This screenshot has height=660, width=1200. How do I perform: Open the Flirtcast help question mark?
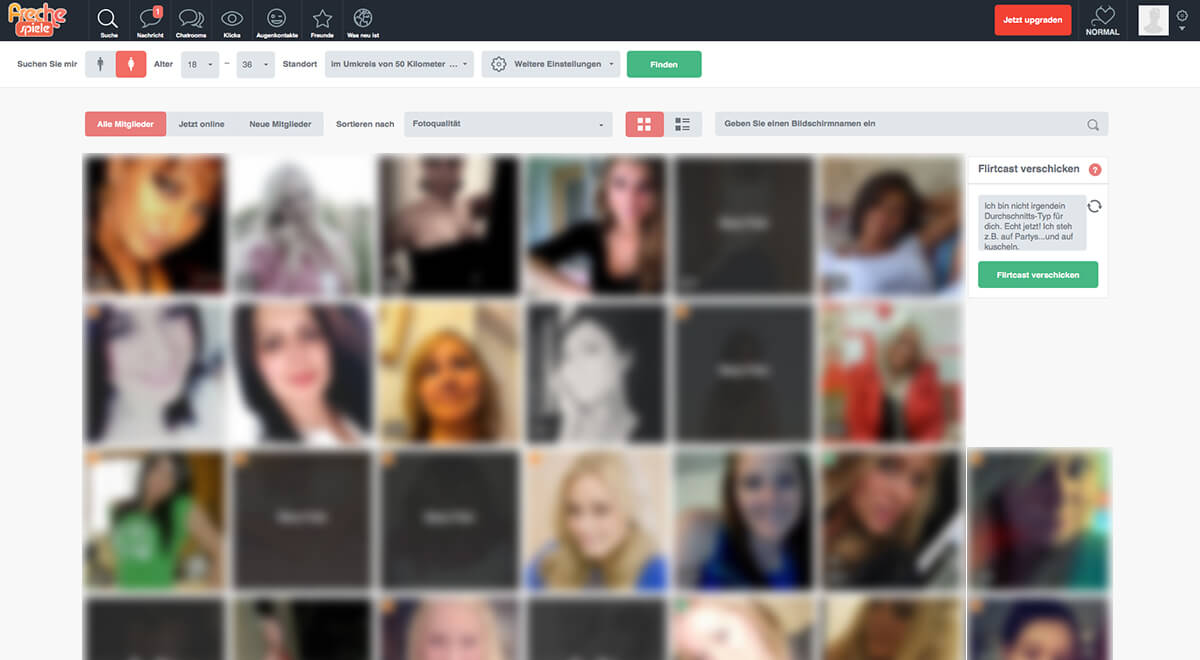point(1095,170)
